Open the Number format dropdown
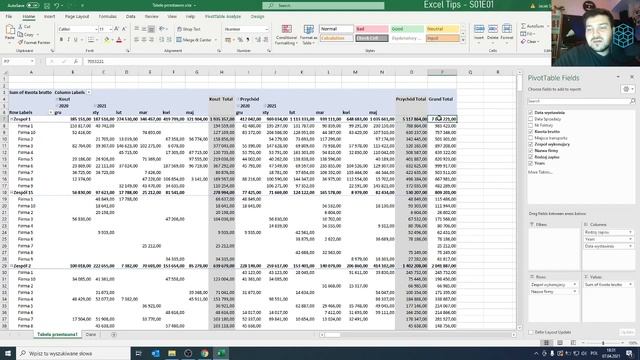The image size is (640, 360). click(x=267, y=29)
